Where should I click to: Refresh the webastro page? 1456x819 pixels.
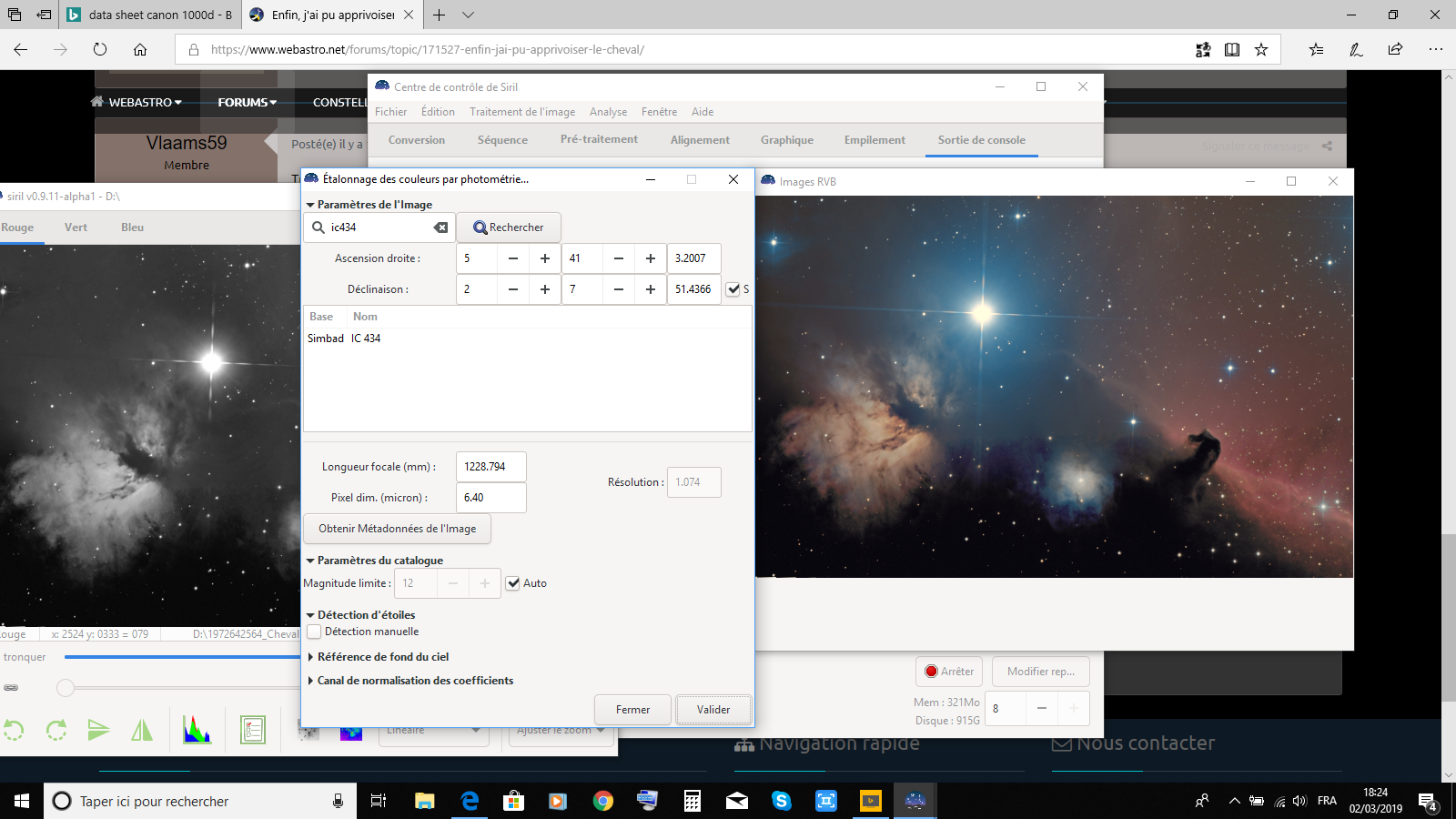(x=100, y=50)
